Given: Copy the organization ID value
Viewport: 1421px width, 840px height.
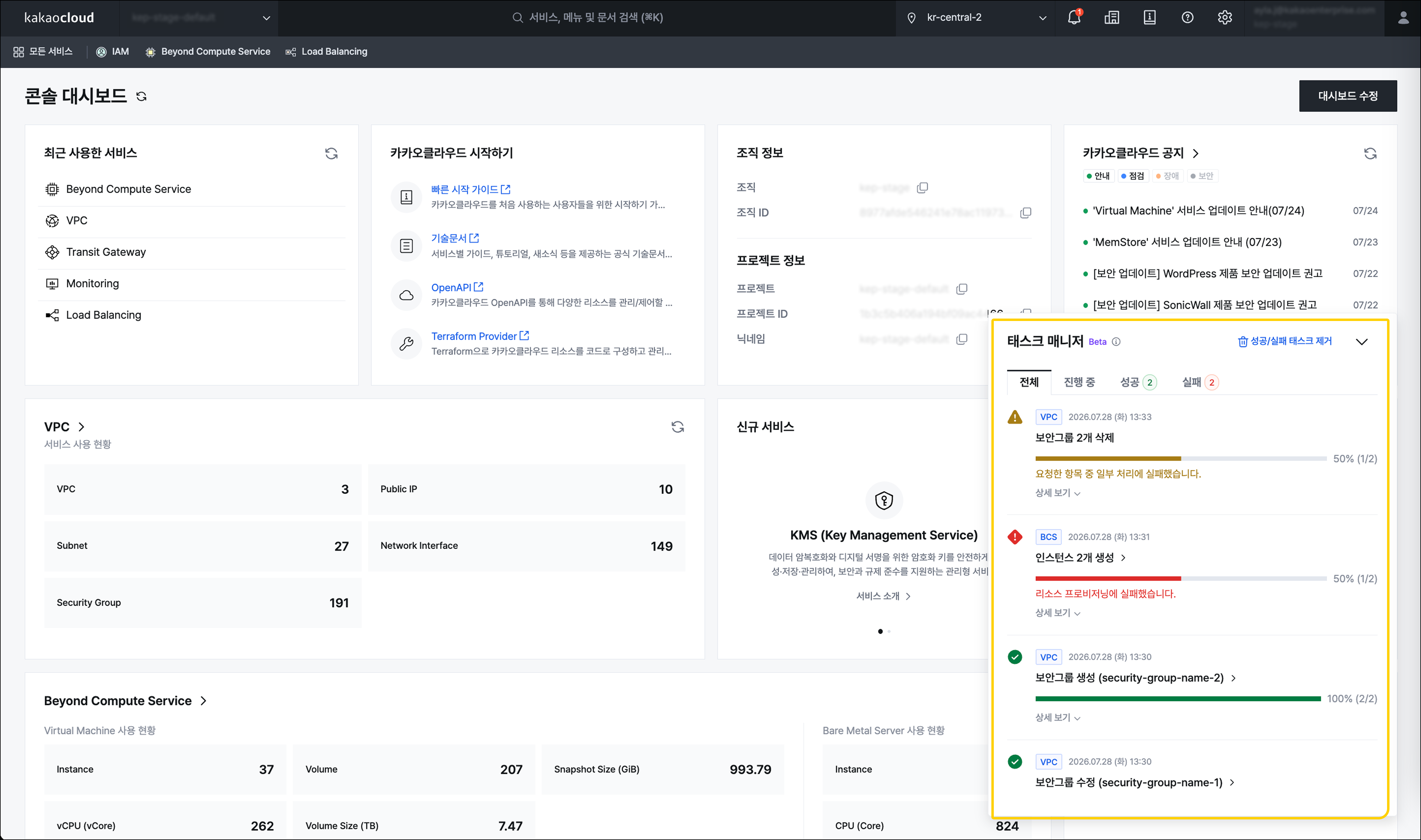Looking at the screenshot, I should click(1026, 213).
